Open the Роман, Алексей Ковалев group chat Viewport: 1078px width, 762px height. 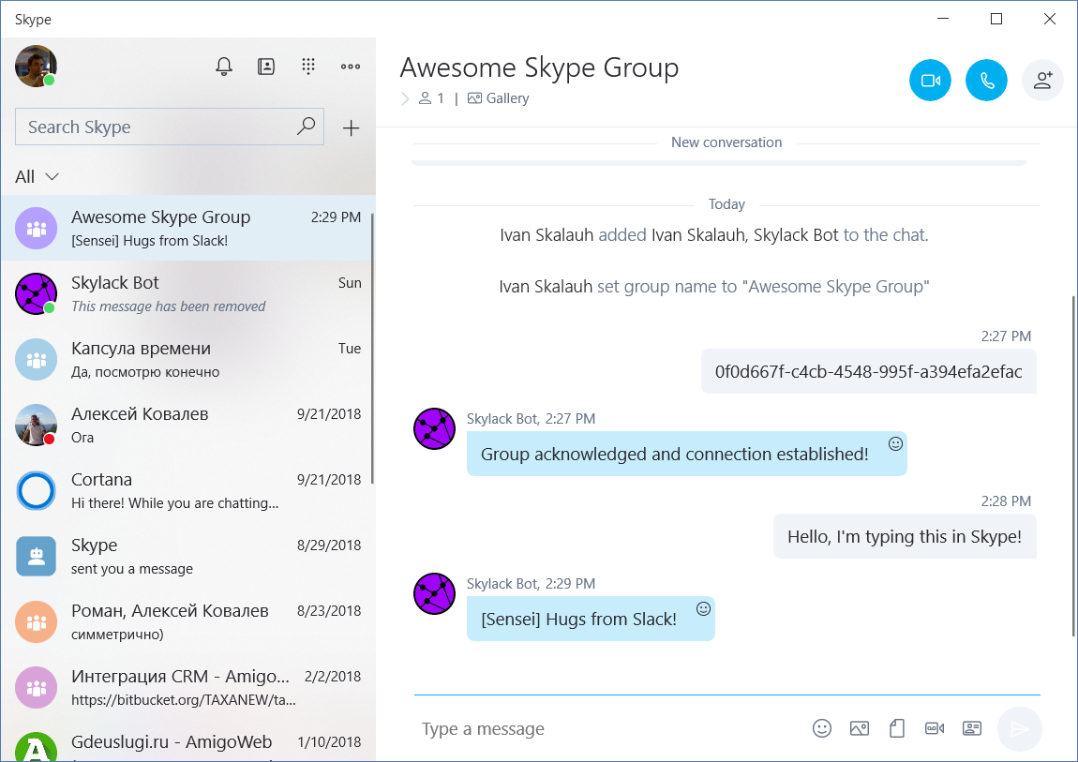point(188,622)
